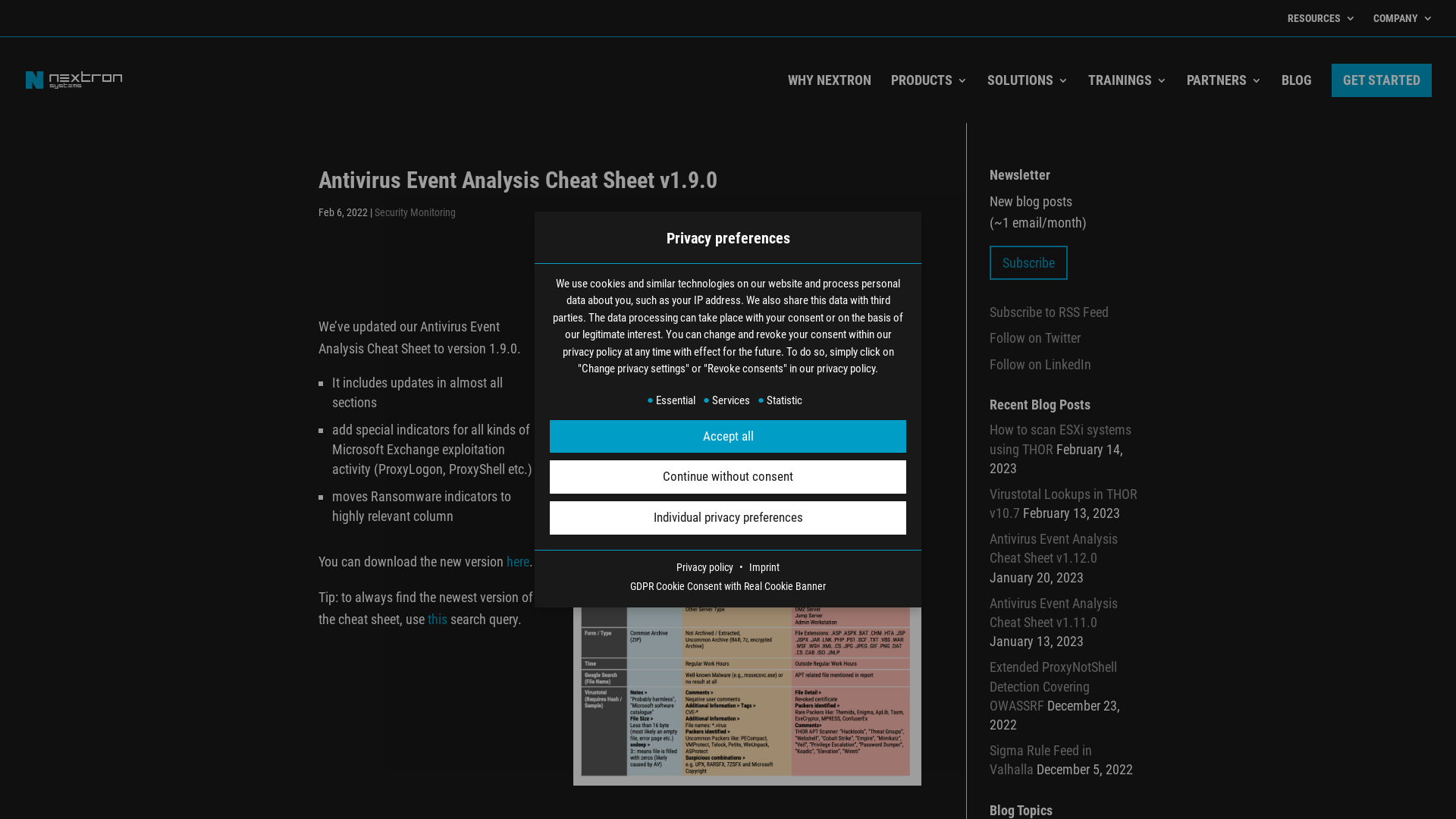
Task: Expand the TRAININGS menu
Action: tap(1127, 80)
